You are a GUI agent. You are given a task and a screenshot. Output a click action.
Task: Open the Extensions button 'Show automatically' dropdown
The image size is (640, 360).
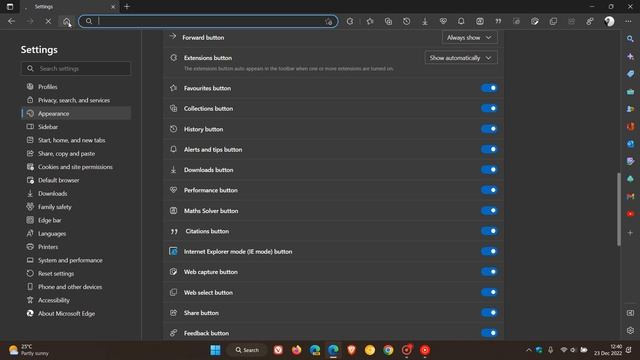(461, 58)
